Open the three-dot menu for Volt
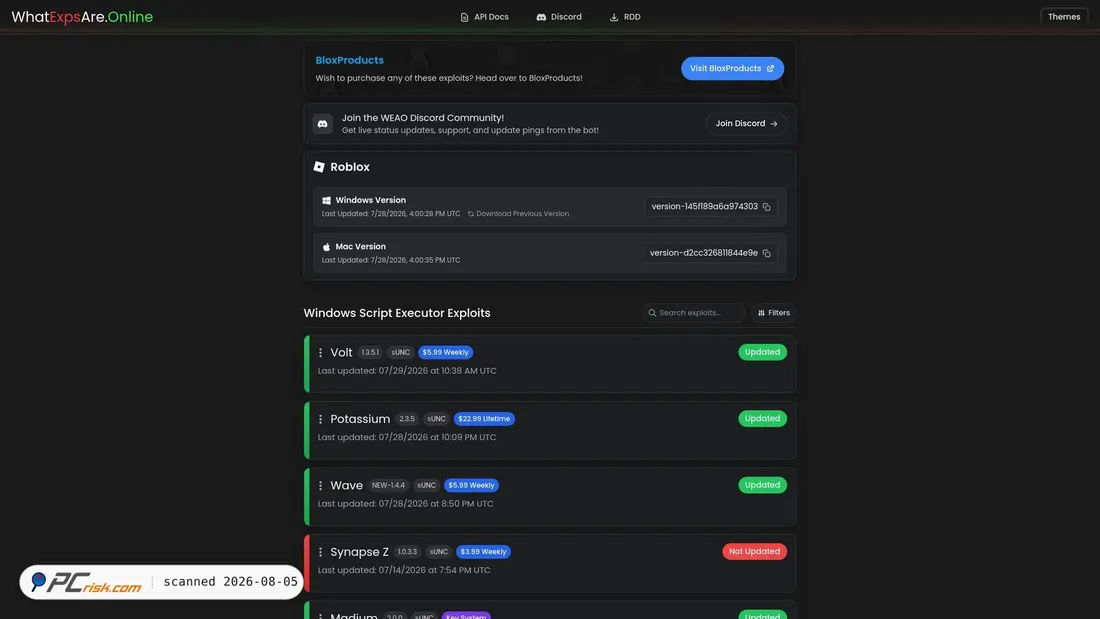The height and width of the screenshot is (619, 1100). pyautogui.click(x=321, y=352)
